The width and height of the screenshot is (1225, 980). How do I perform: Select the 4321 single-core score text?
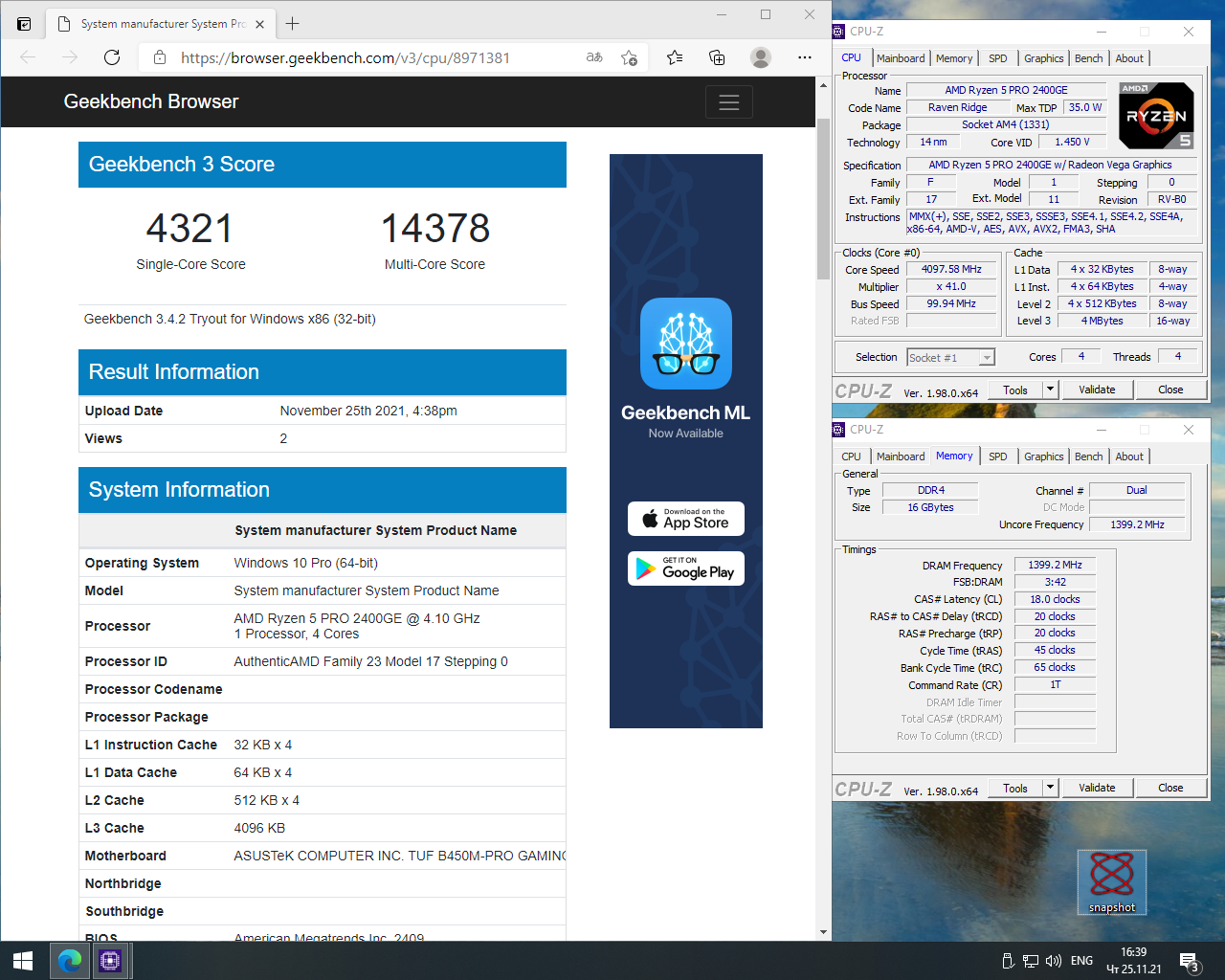click(x=189, y=229)
